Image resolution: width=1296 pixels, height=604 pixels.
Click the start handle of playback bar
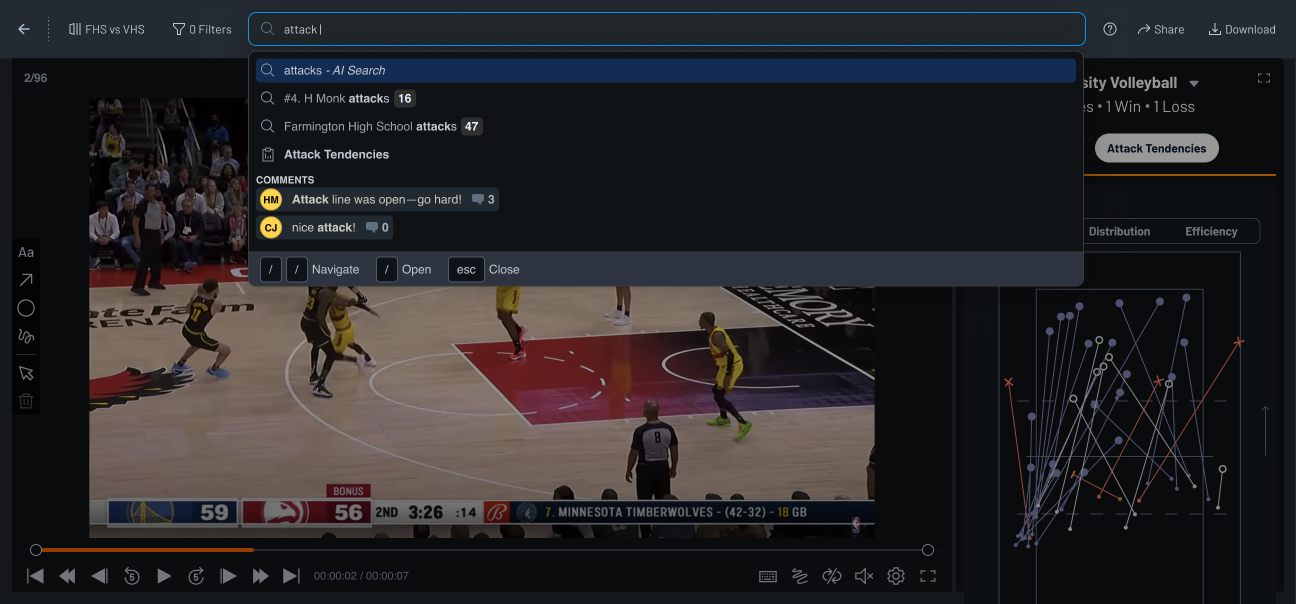36,550
